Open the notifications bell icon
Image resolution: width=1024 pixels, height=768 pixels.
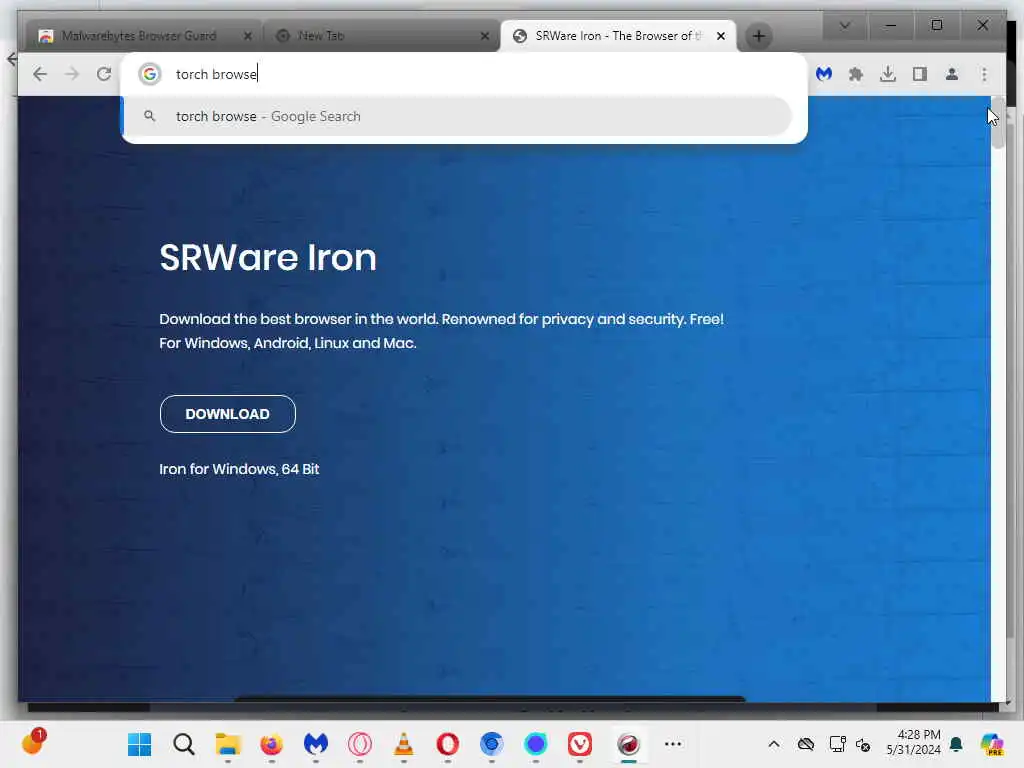pos(956,744)
